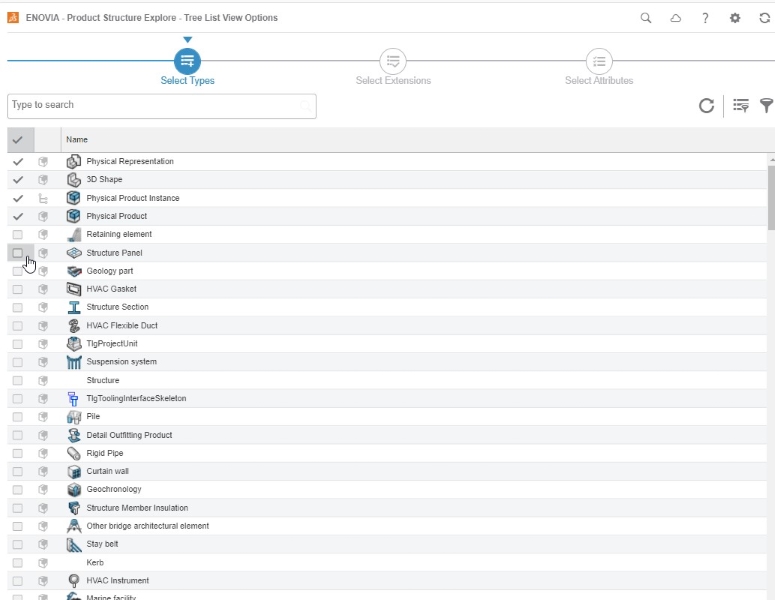Check the Pile checkbox

pyautogui.click(x=18, y=417)
